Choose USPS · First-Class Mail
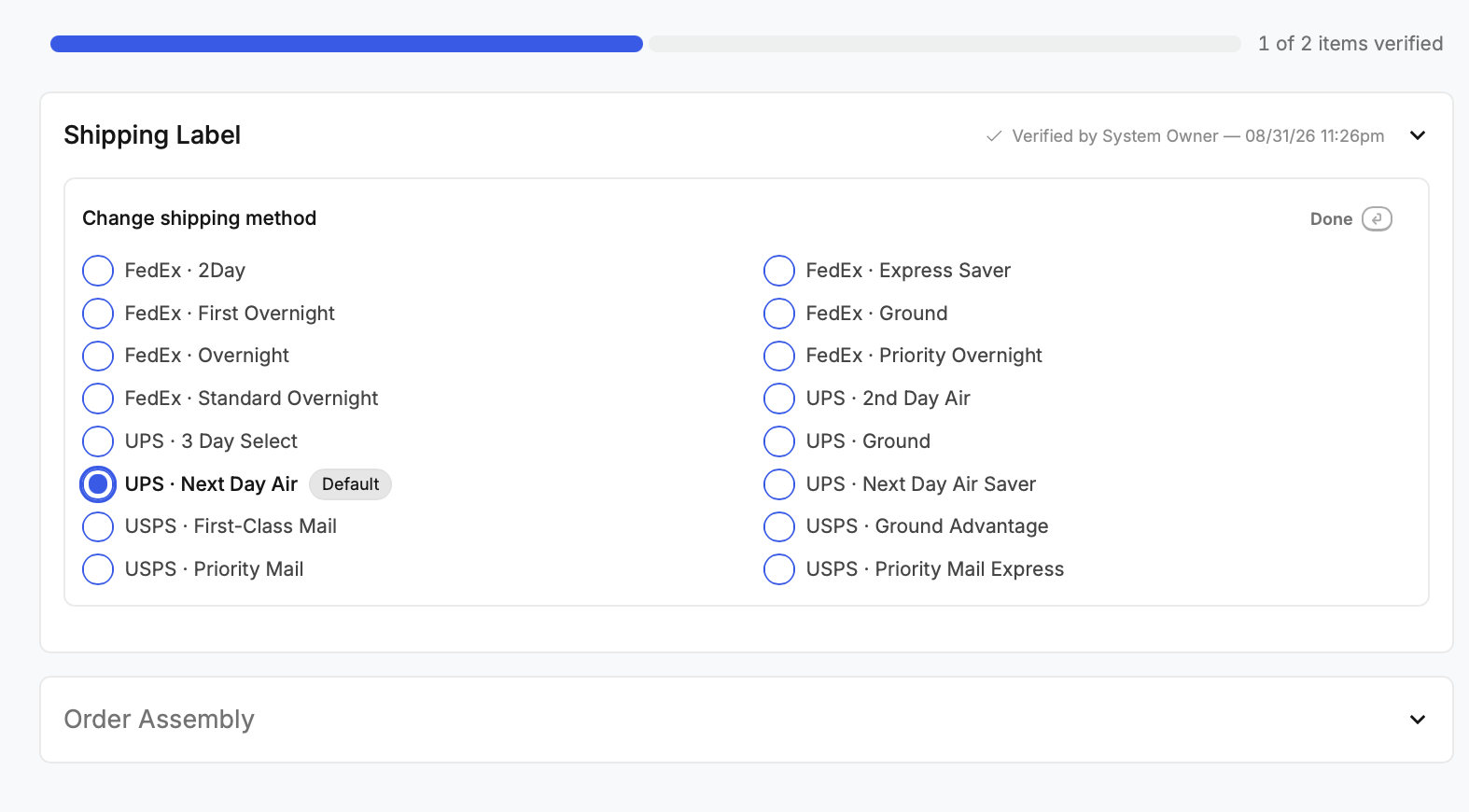1469x812 pixels. (x=98, y=526)
